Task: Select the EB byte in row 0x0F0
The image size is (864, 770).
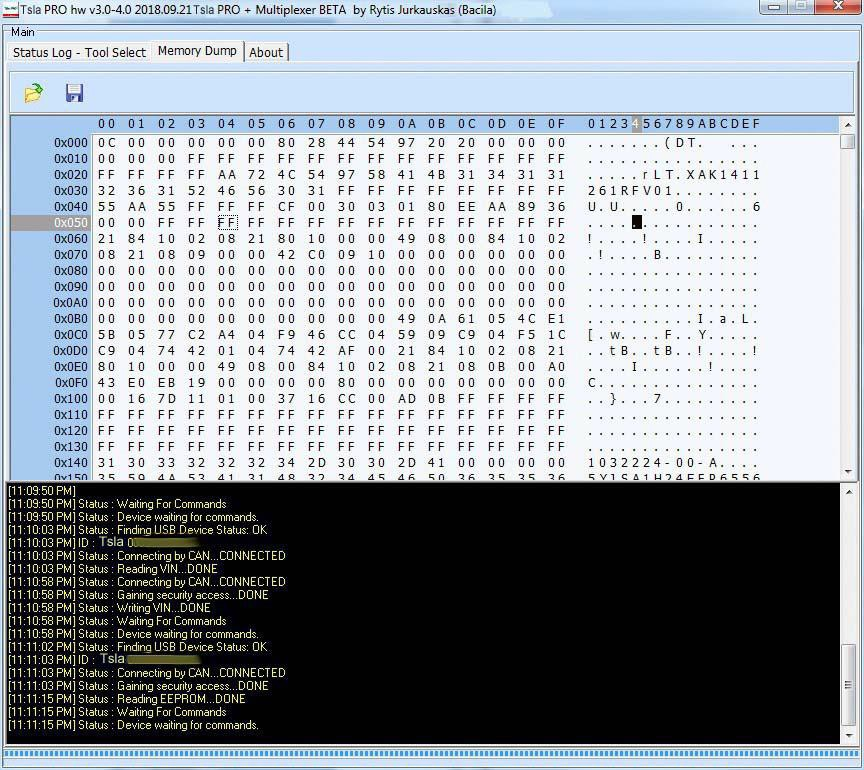Action: click(166, 383)
